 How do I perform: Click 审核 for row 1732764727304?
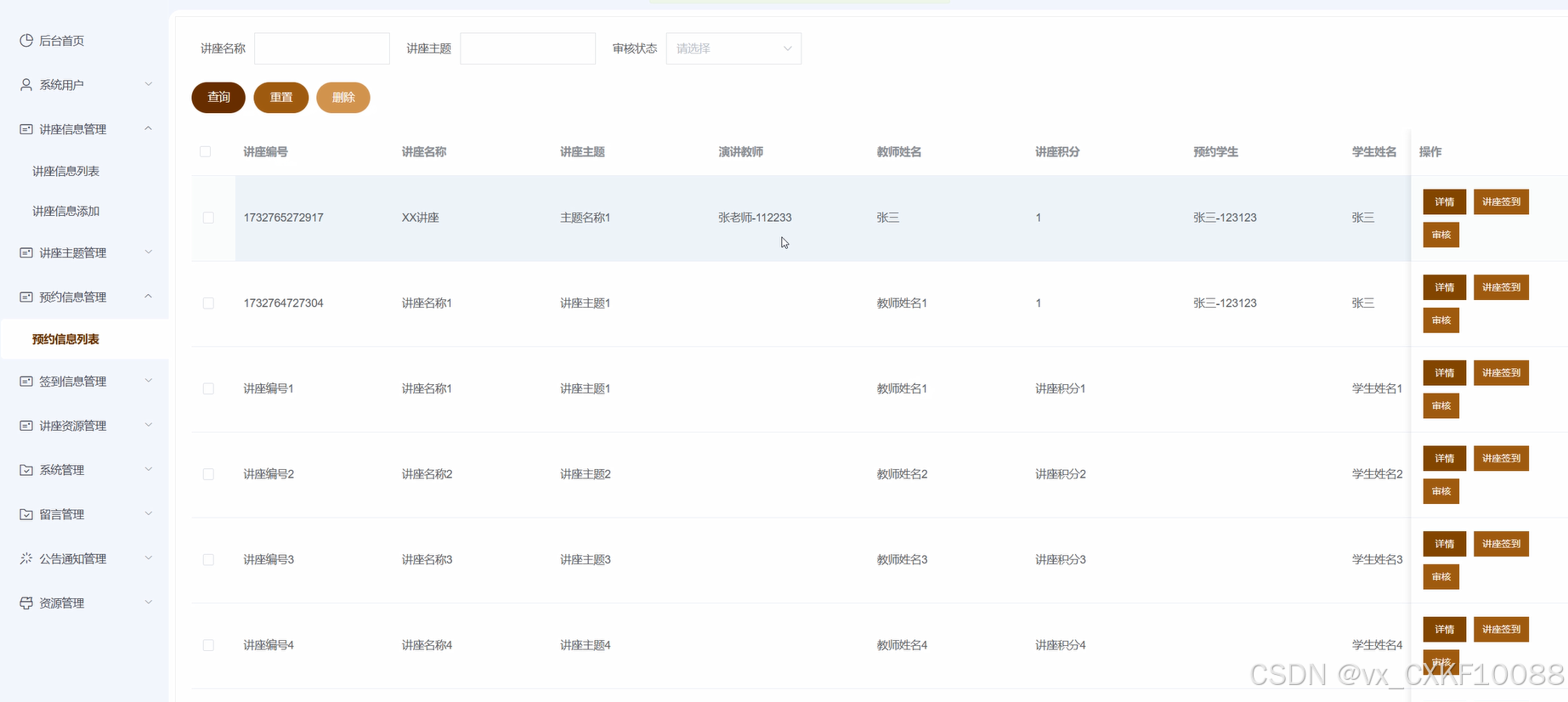pos(1441,320)
